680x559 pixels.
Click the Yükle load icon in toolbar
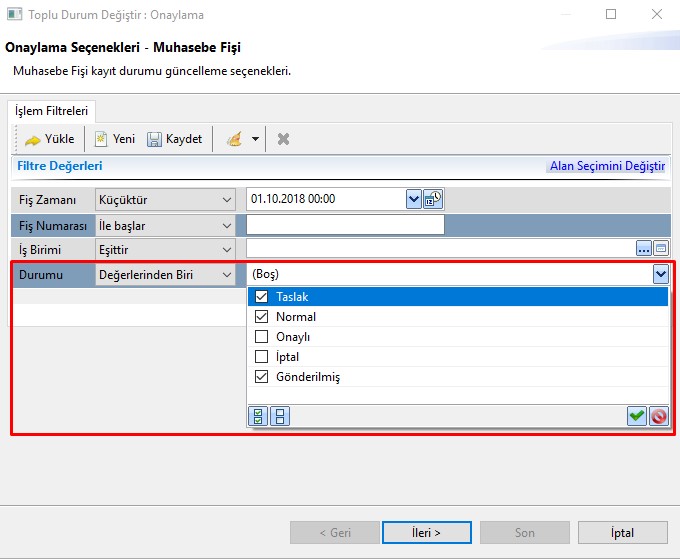(x=32, y=139)
